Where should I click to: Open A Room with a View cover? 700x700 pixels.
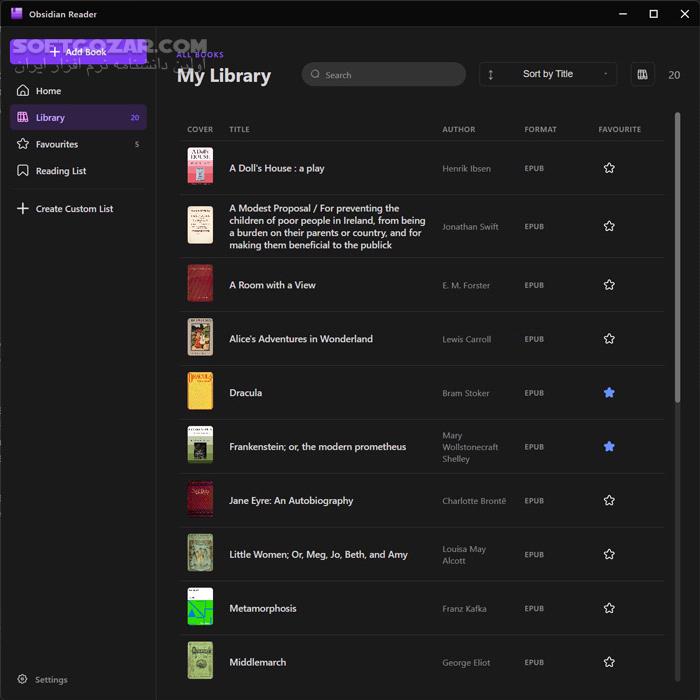coord(200,283)
